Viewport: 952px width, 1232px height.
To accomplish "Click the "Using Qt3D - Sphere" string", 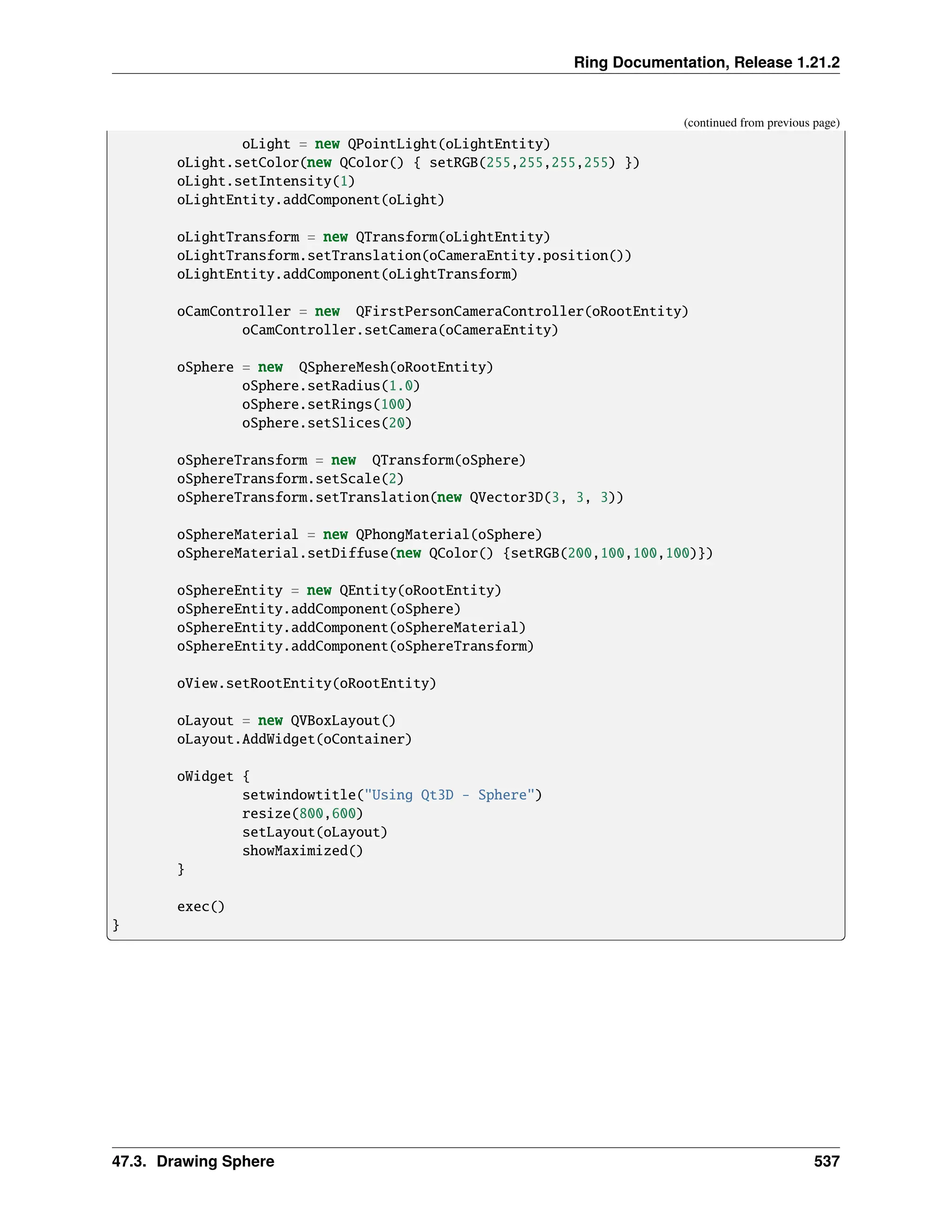I will (x=449, y=795).
